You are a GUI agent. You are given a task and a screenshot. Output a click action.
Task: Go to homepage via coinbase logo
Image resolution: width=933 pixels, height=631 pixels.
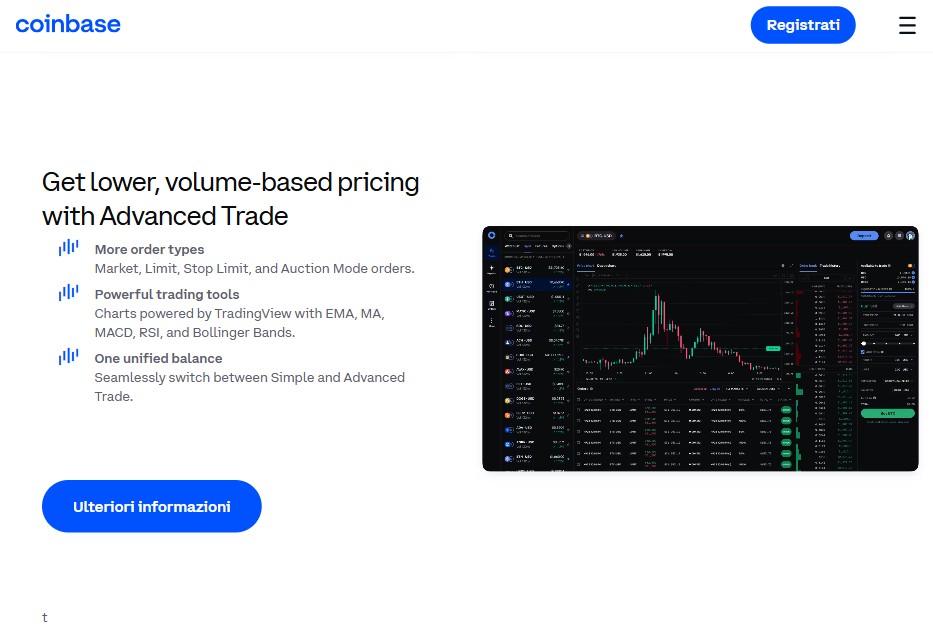click(x=68, y=24)
